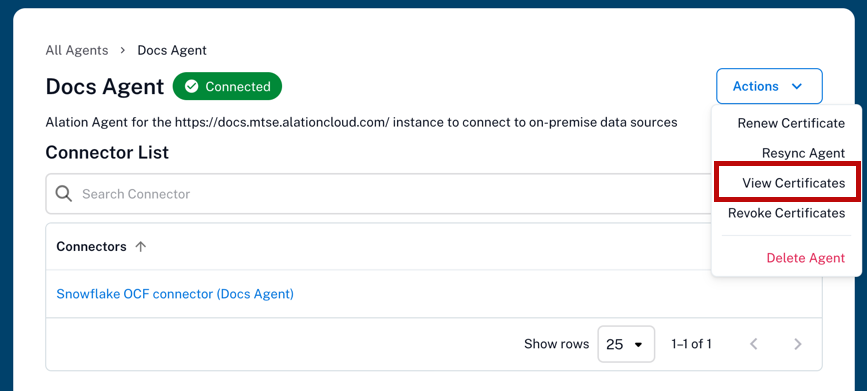Open Snowflake OCF connector (Docs Agent) link
This screenshot has width=867, height=391.
pyautogui.click(x=175, y=294)
